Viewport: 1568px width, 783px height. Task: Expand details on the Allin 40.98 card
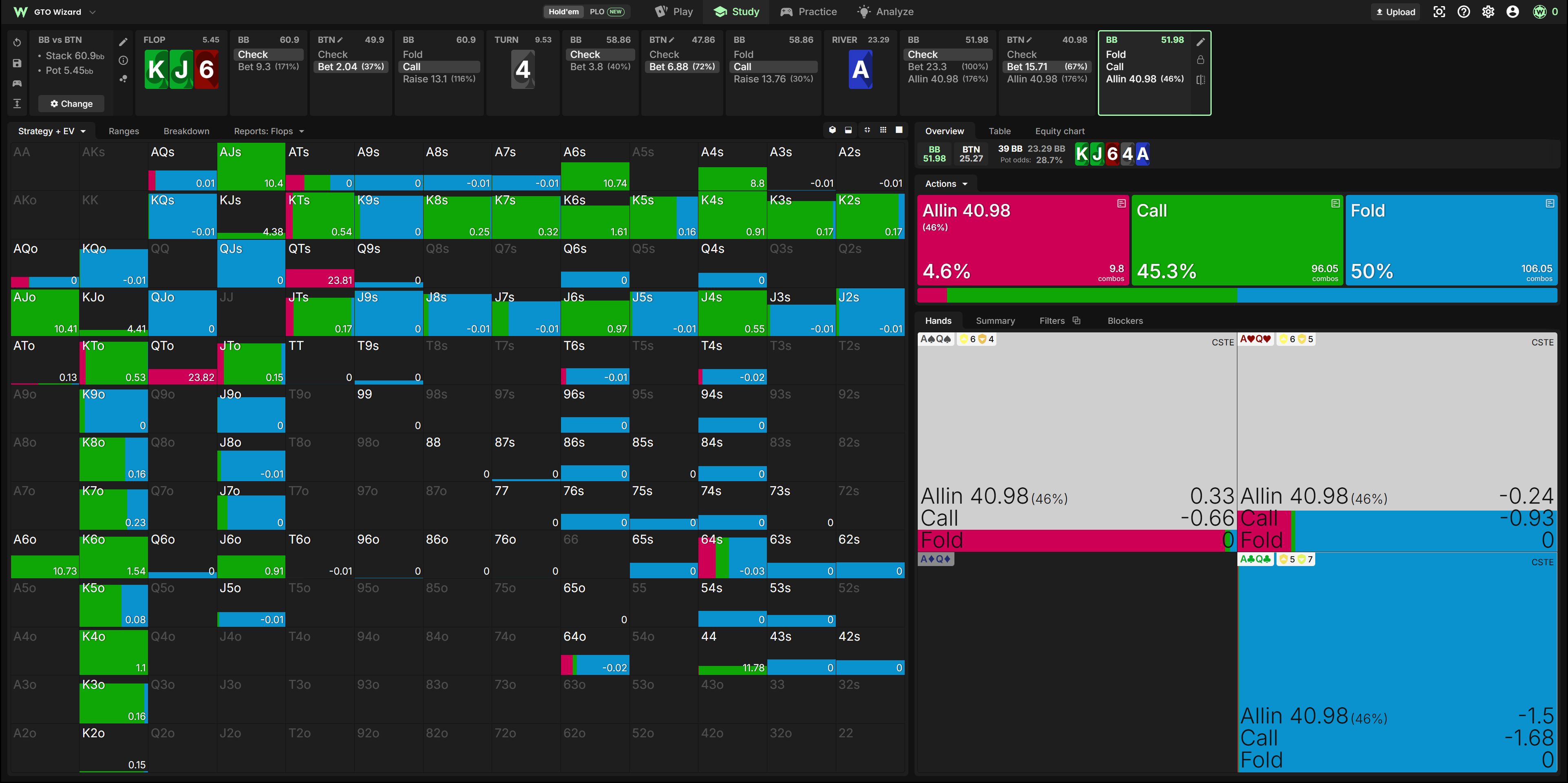(1121, 203)
